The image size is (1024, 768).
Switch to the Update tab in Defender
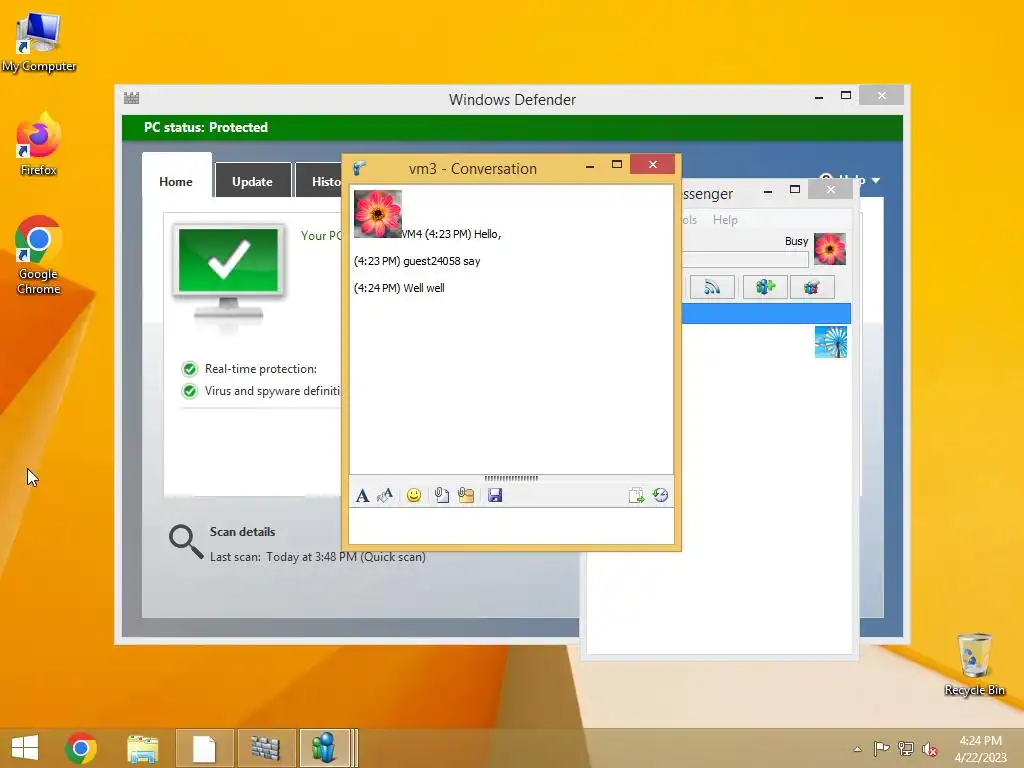pos(252,182)
